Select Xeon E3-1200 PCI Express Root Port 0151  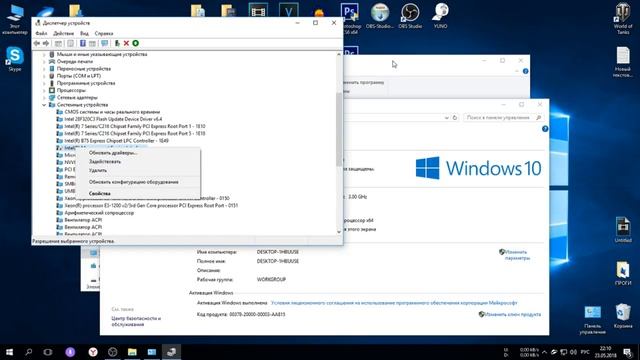click(151, 206)
